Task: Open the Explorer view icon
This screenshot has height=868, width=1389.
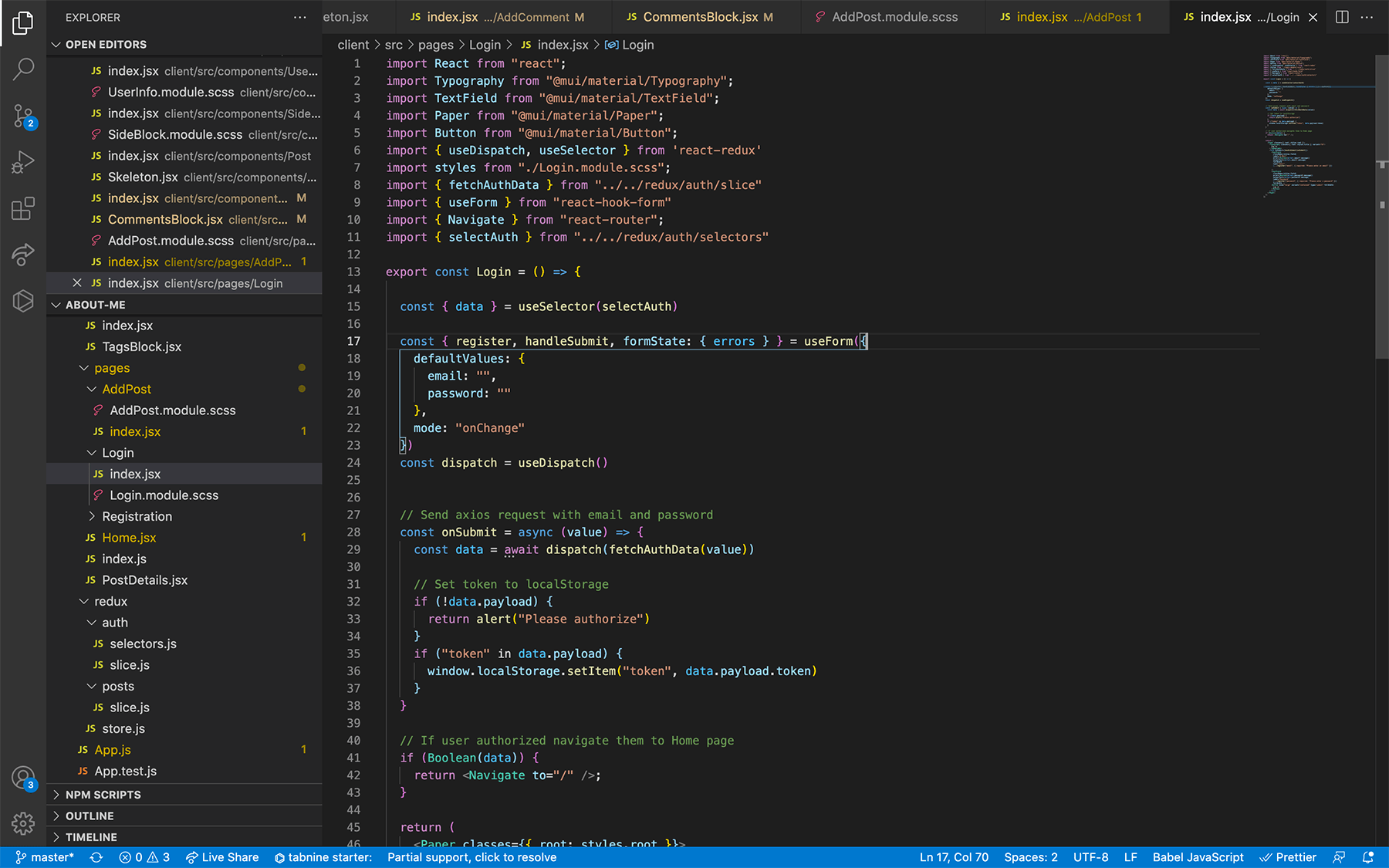Action: tap(23, 23)
